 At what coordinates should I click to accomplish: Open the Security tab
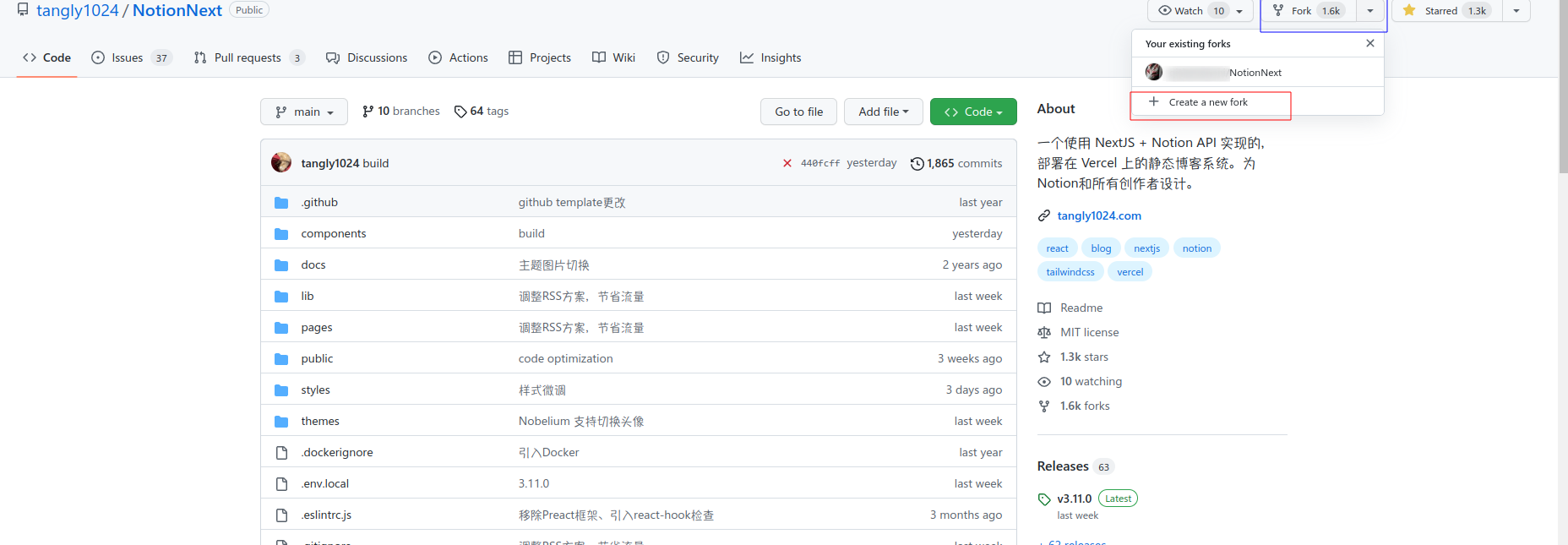coord(688,57)
